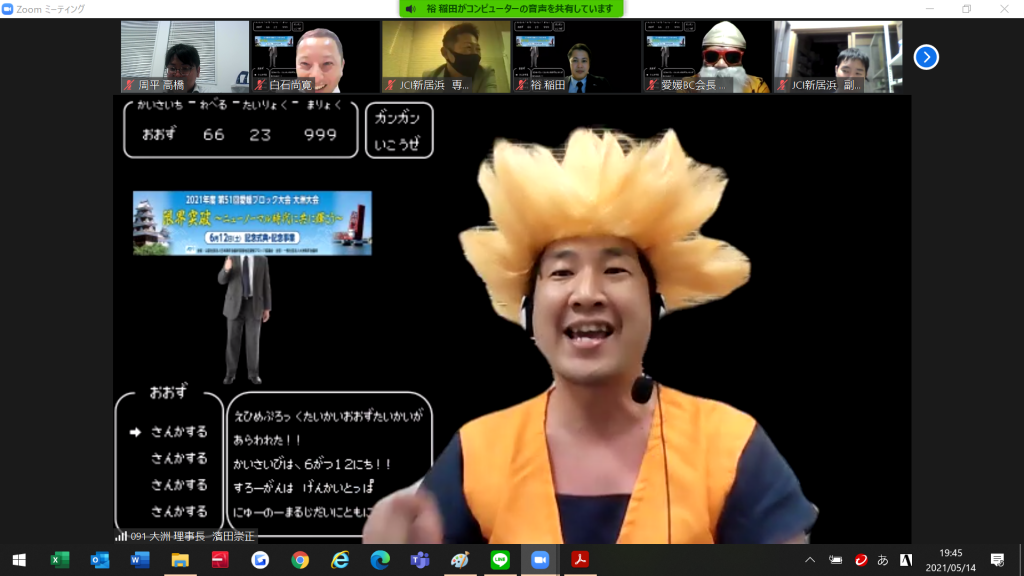This screenshot has height=576, width=1024.
Task: Click the たいりょく value 23
Action: click(260, 135)
